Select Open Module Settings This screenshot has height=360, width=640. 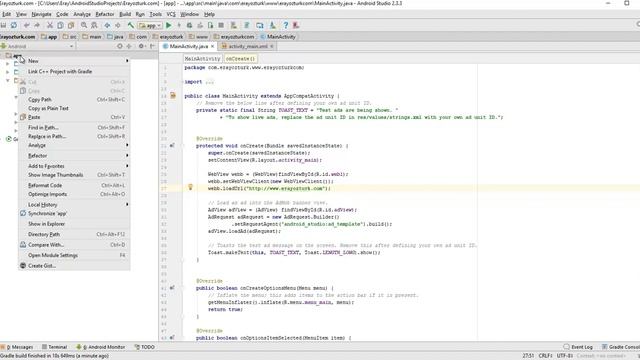[x=74, y=256]
